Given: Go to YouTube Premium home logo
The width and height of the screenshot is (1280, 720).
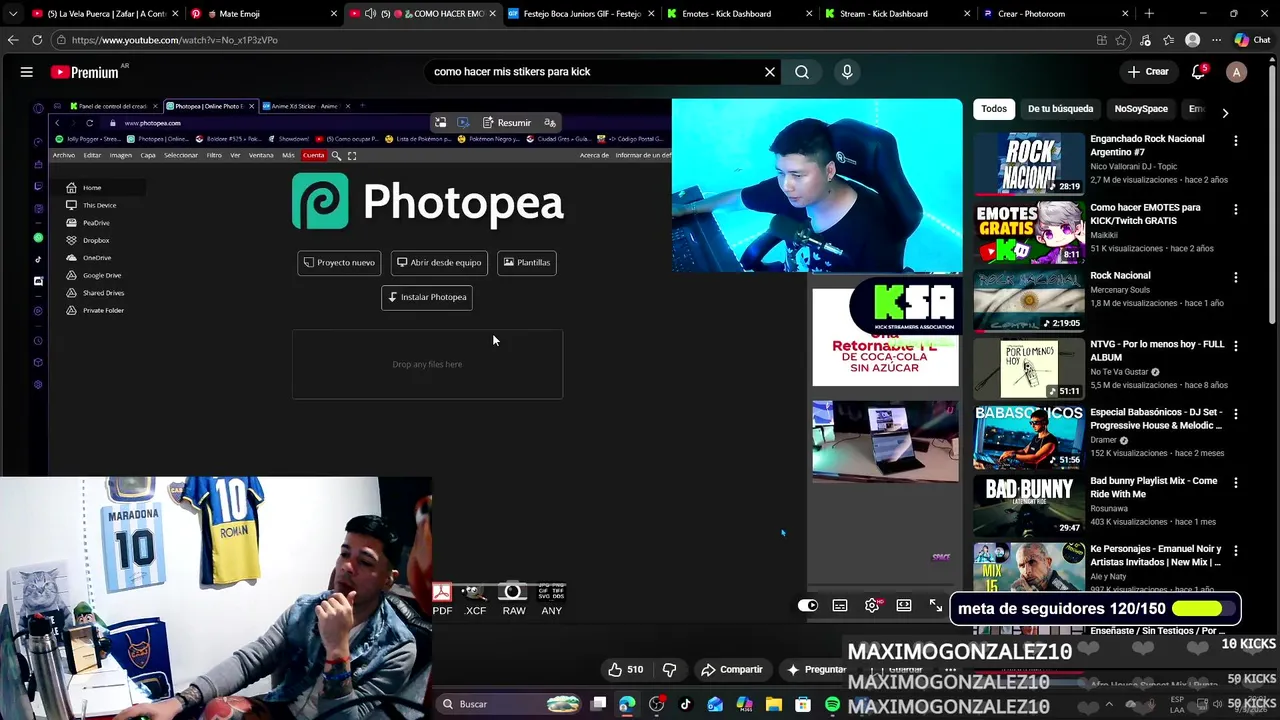Looking at the screenshot, I should 86,72.
